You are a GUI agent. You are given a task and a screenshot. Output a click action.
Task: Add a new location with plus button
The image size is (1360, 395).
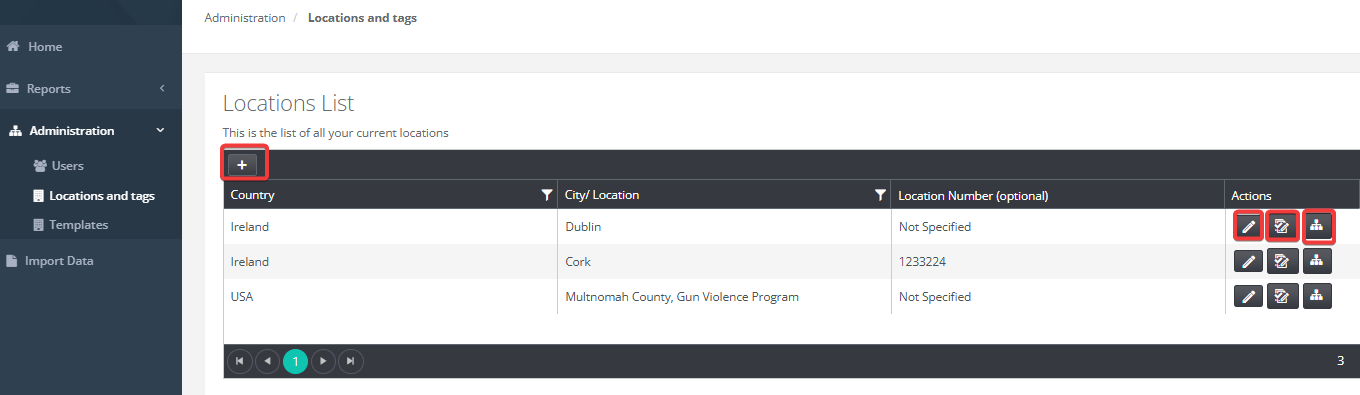click(x=242, y=165)
